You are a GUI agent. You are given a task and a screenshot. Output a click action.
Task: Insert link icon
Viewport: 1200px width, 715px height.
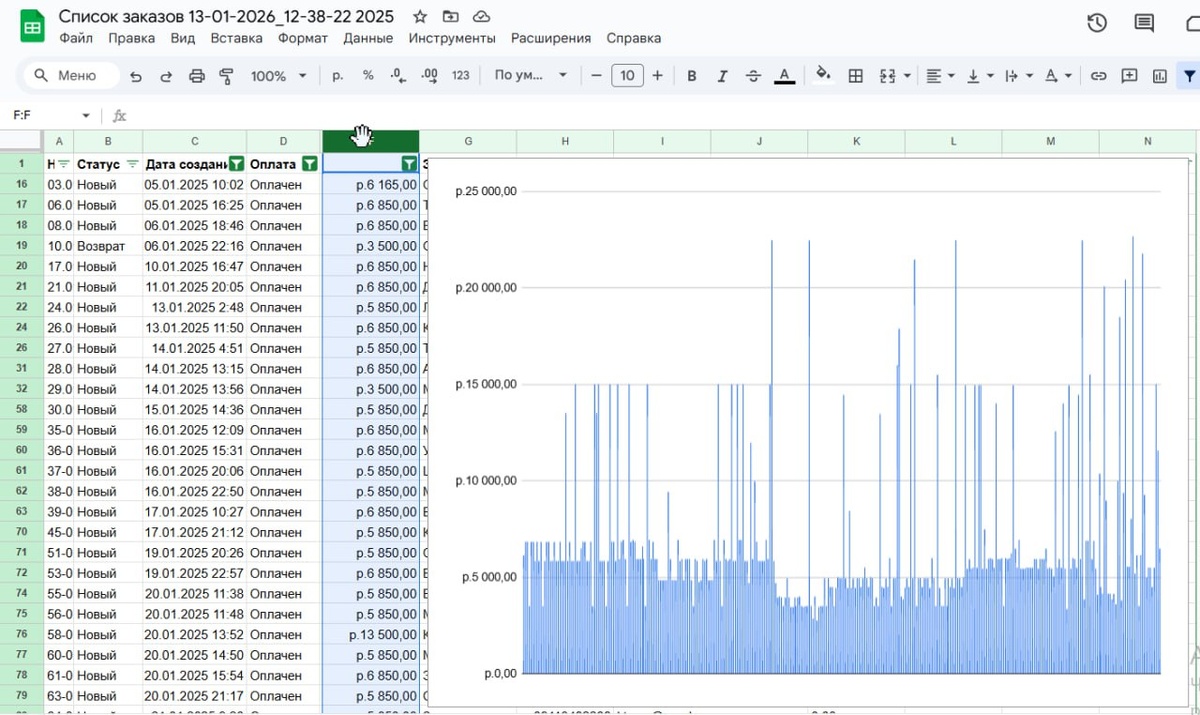[x=1098, y=76]
